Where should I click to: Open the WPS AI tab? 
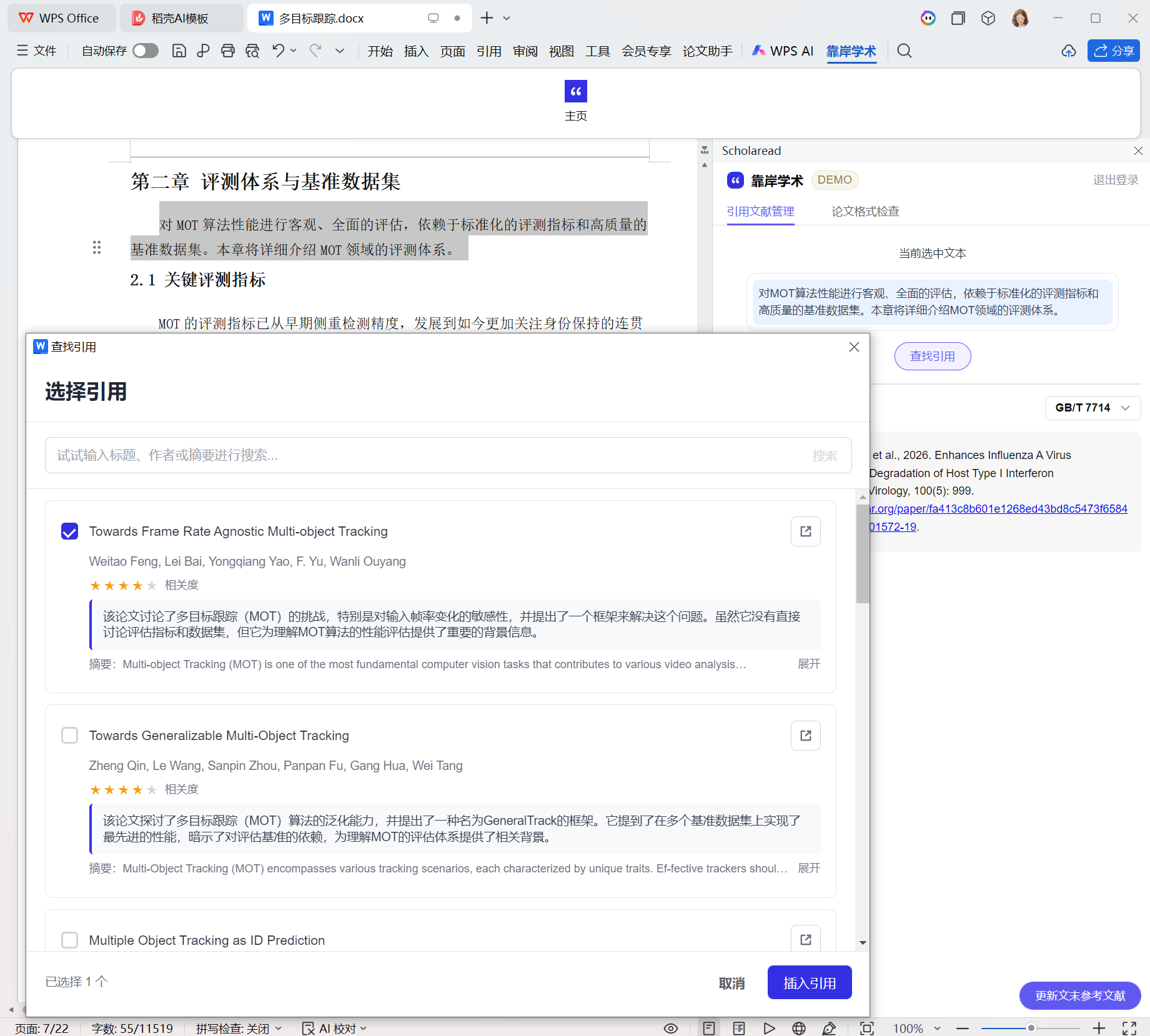[783, 51]
